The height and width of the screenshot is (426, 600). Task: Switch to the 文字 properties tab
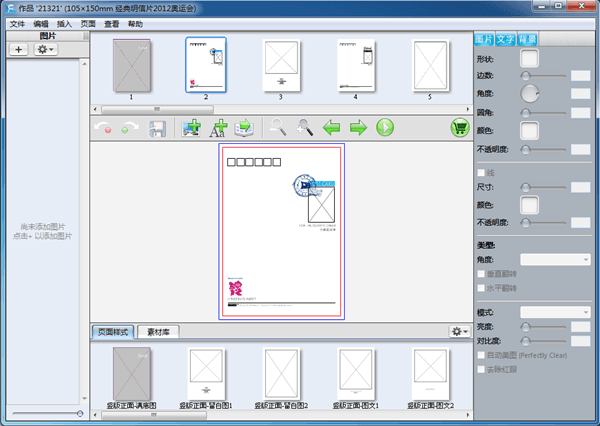(506, 39)
